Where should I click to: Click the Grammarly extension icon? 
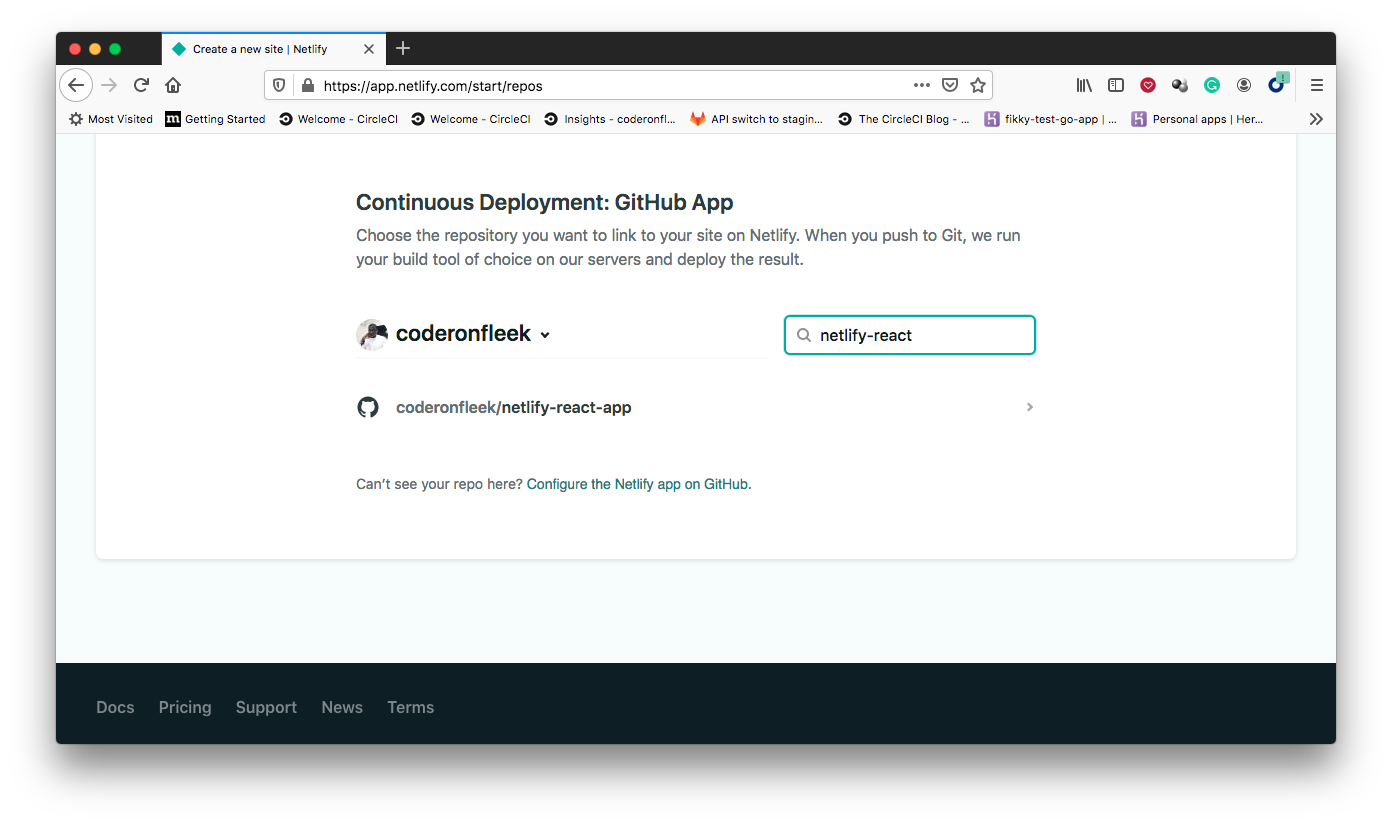pos(1212,85)
